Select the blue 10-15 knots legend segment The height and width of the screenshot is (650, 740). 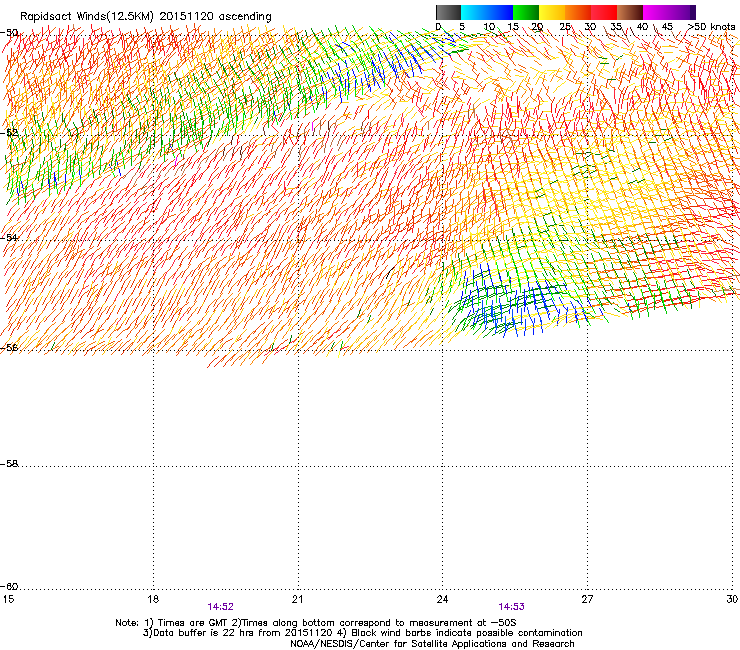(500, 12)
